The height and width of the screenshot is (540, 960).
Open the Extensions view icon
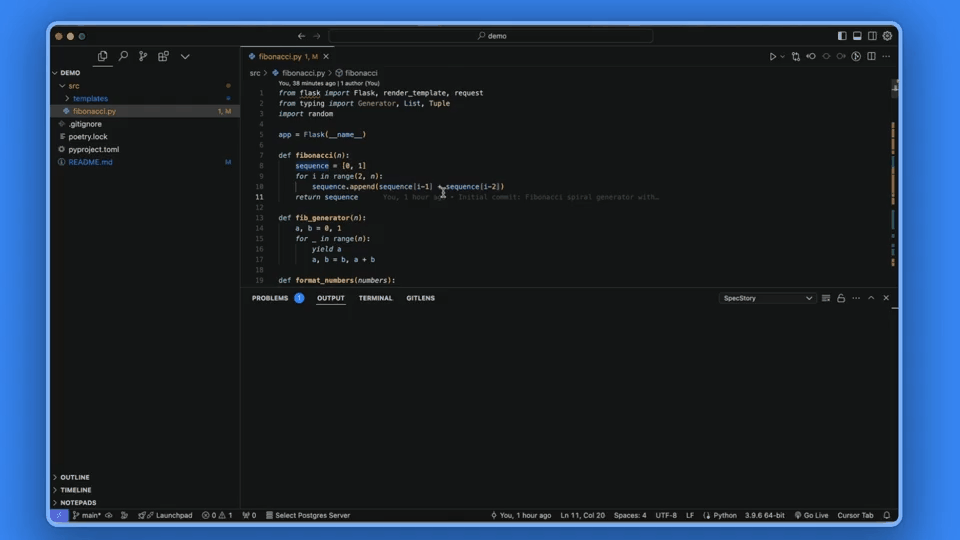click(164, 57)
